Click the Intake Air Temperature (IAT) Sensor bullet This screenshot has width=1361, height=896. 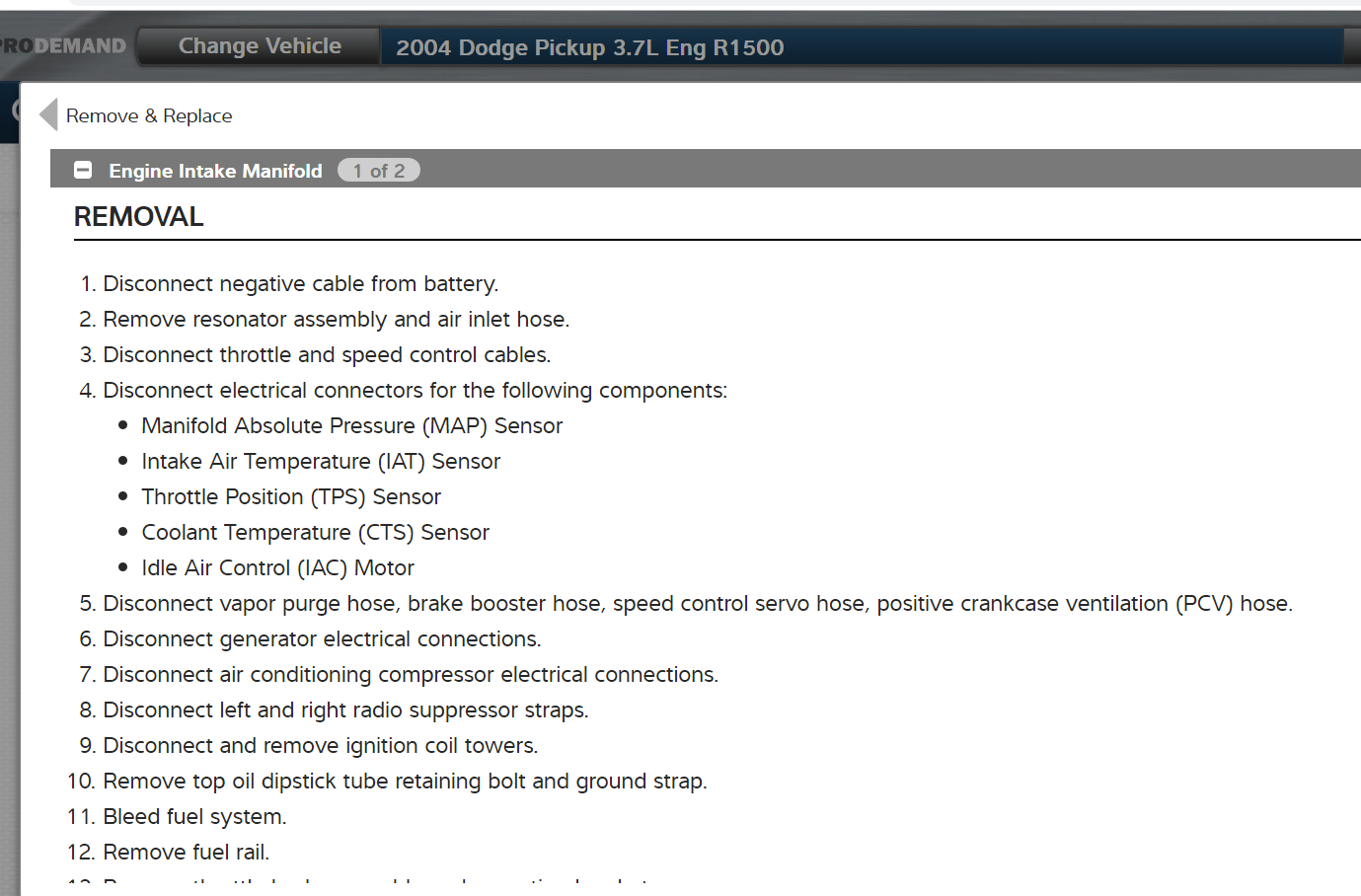pyautogui.click(x=321, y=462)
